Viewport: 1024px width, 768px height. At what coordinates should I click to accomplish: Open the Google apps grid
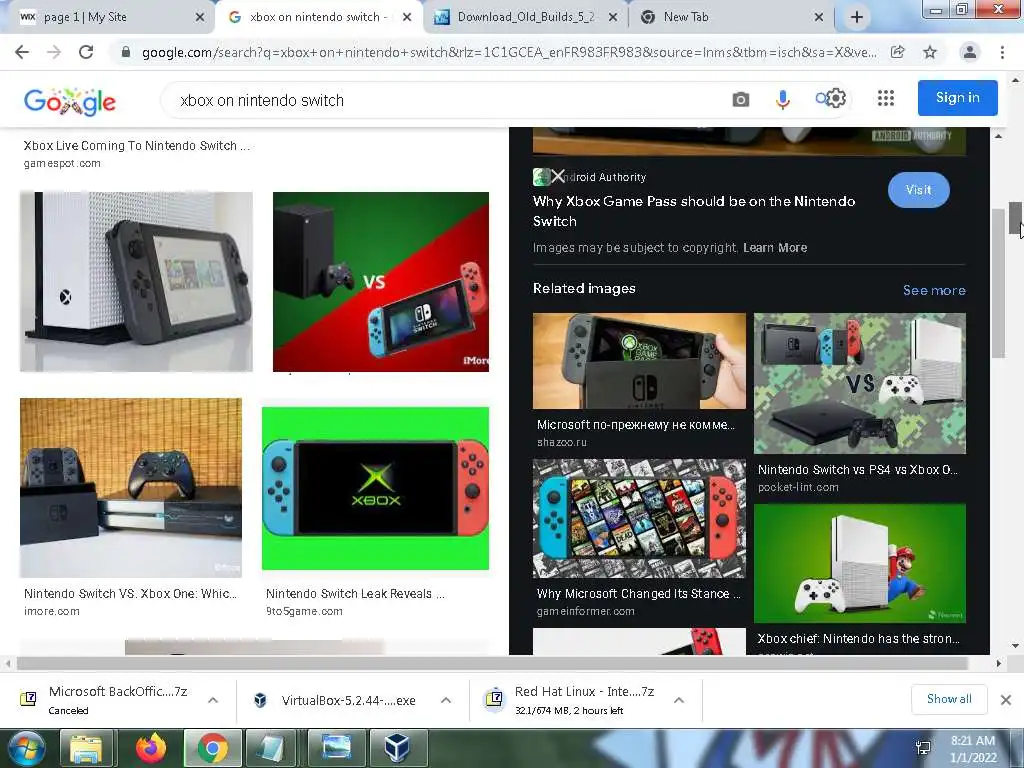click(x=886, y=99)
